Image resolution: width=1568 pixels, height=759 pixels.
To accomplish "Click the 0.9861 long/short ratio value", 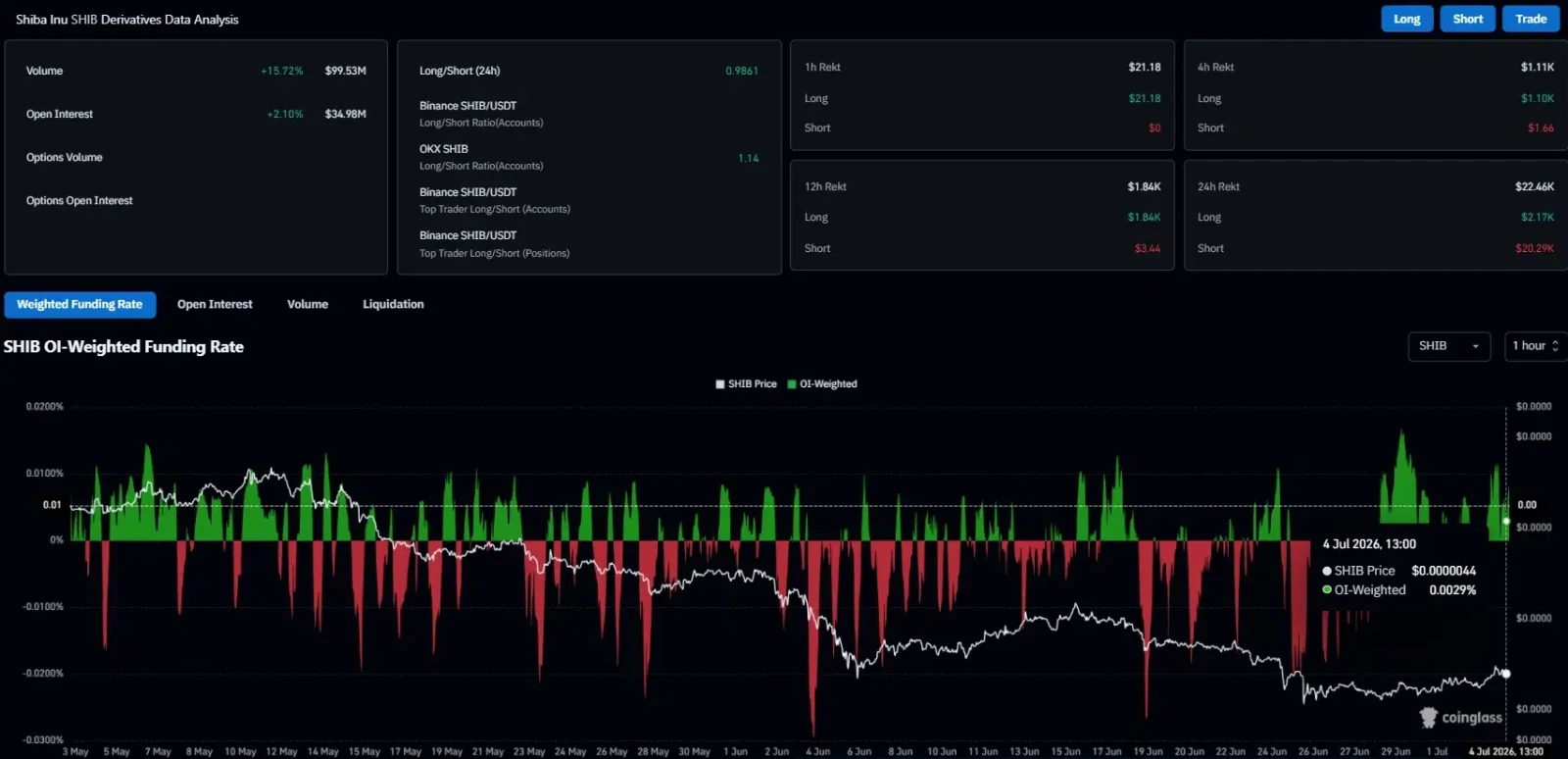I will point(742,71).
